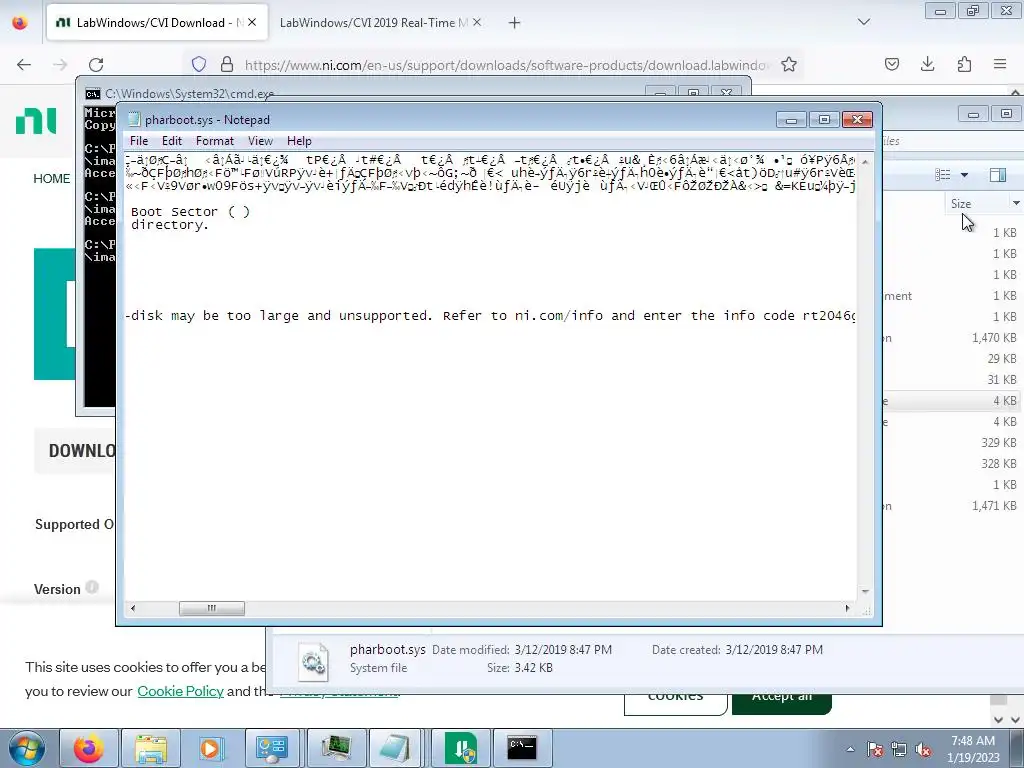The image size is (1024, 768).
Task: Select the 1,470 KB file row
Action: (x=952, y=338)
